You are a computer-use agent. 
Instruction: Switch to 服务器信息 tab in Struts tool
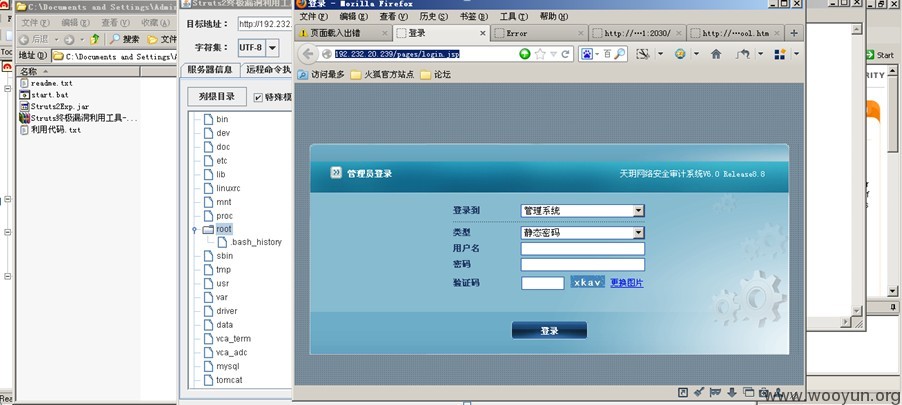click(x=210, y=70)
